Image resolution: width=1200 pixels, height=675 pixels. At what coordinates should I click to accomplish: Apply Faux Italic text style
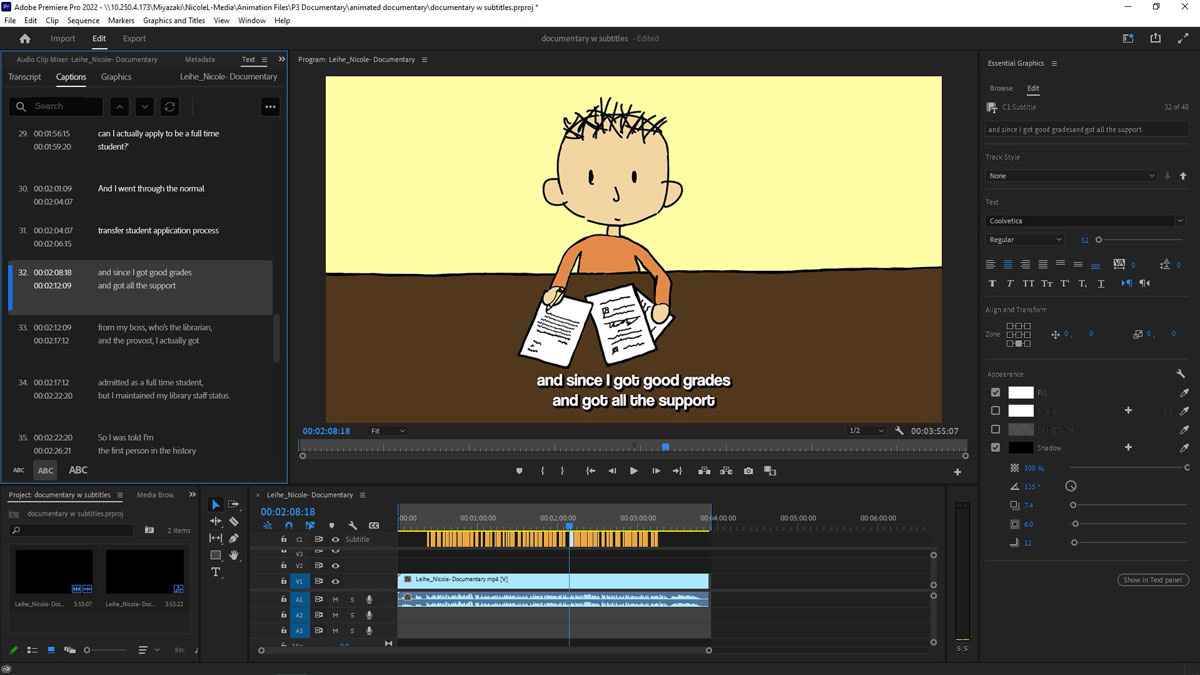[1010, 283]
